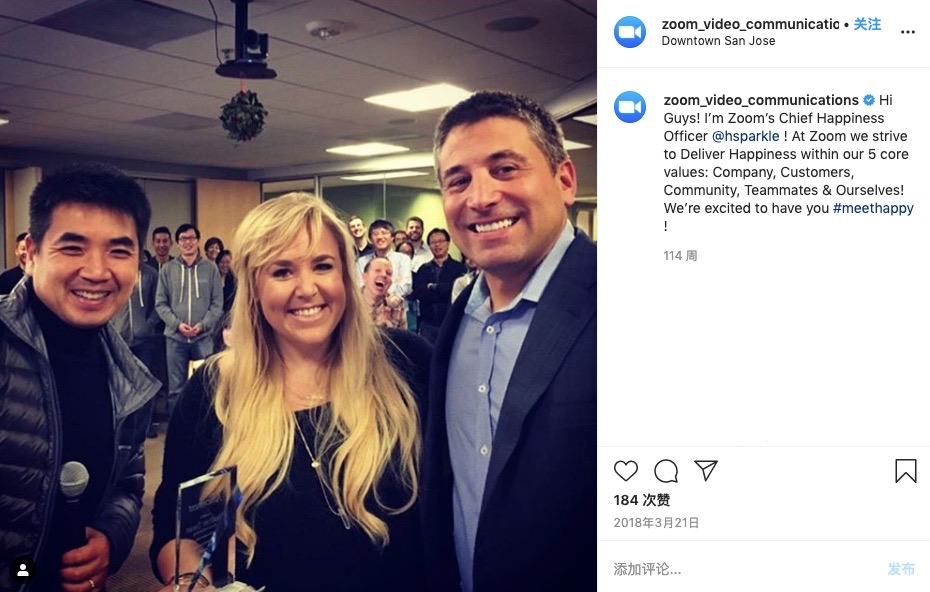Click the blue verified badge
Image resolution: width=930 pixels, height=592 pixels.
pyautogui.click(x=869, y=100)
